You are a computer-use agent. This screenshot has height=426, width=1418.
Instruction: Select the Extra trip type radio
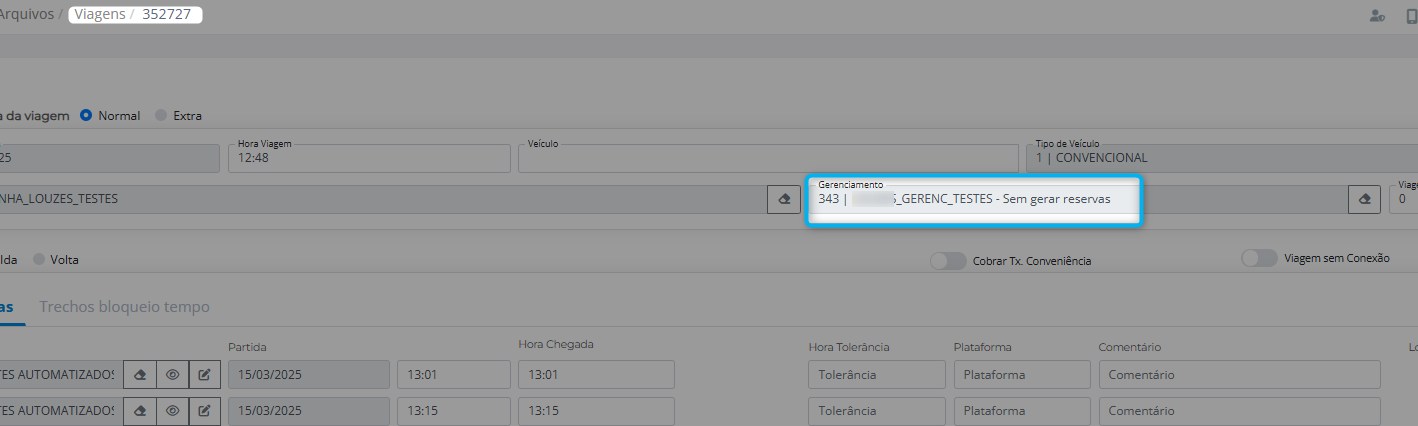[161, 115]
